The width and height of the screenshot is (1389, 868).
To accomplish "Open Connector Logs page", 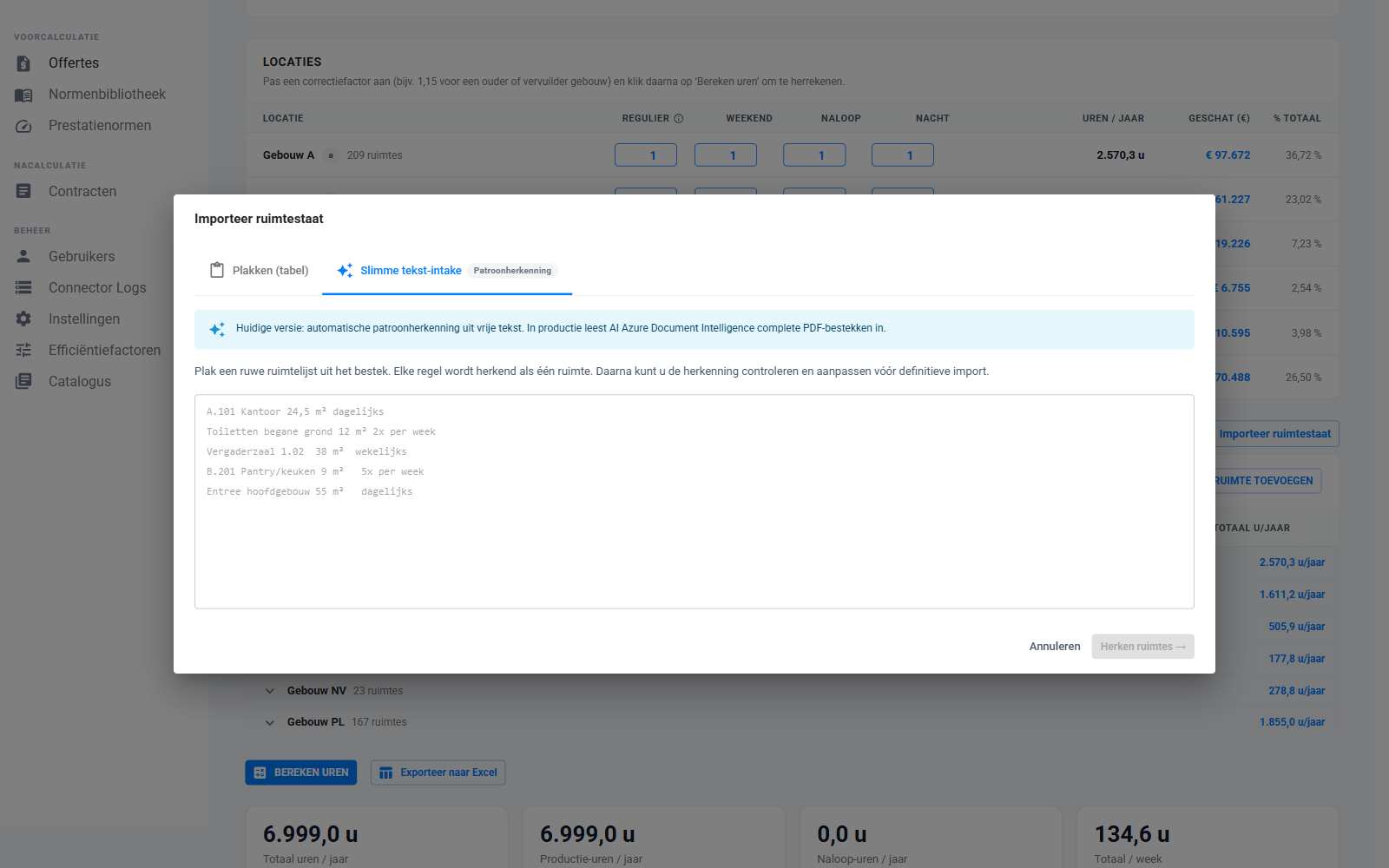I will pyautogui.click(x=97, y=288).
